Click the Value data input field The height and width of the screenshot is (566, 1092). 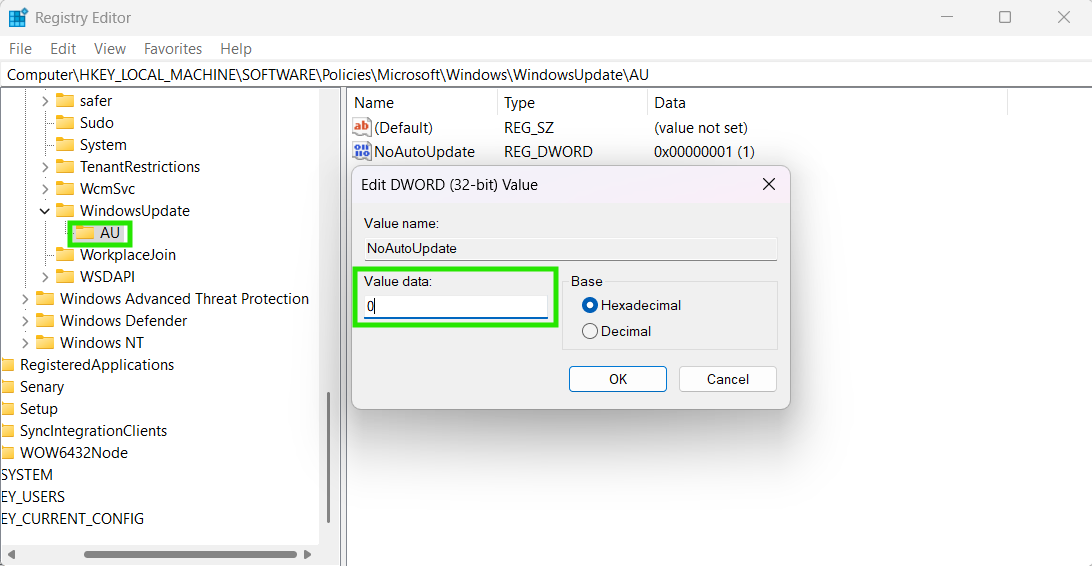point(455,306)
